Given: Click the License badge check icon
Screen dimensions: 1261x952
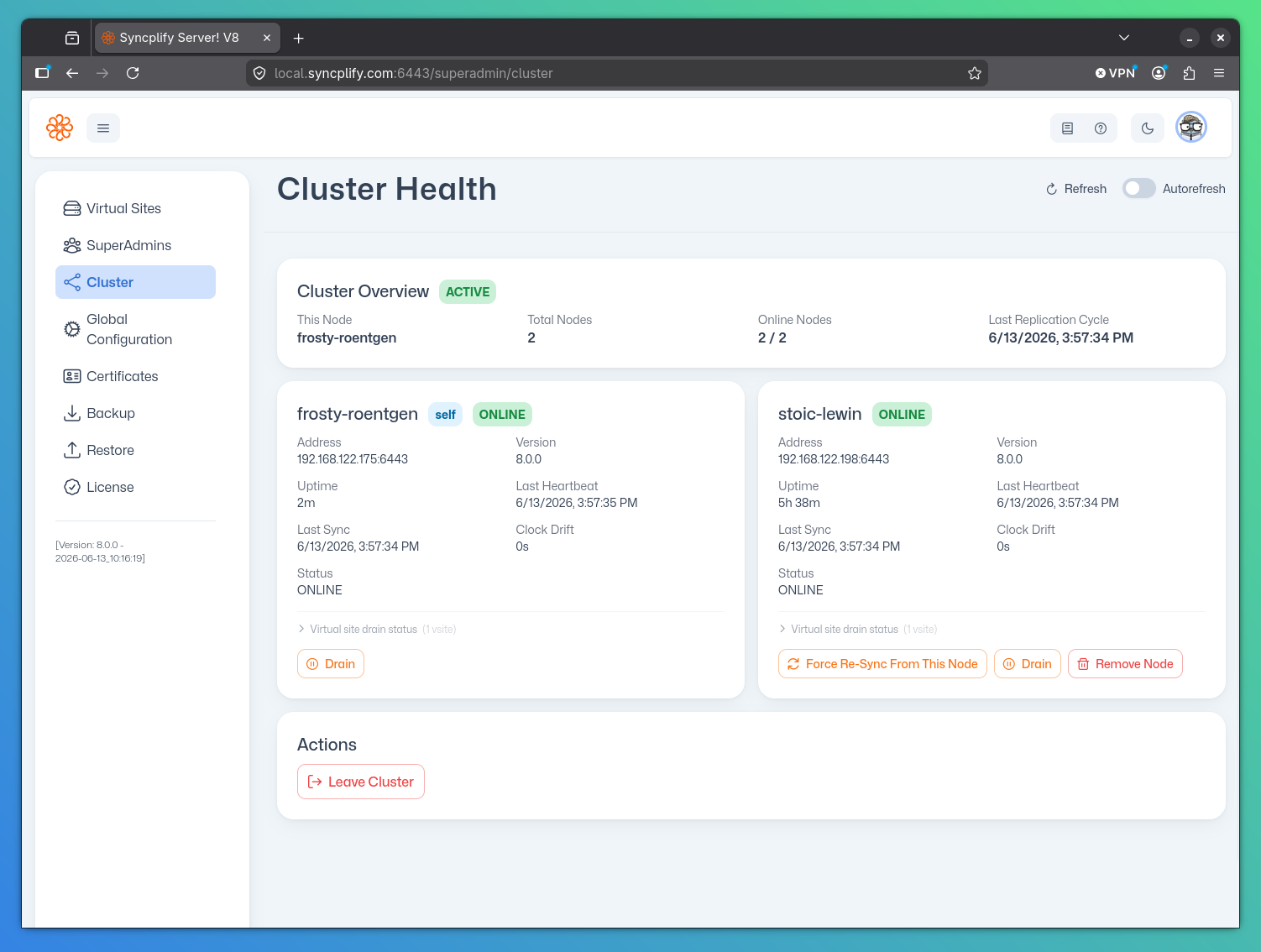Looking at the screenshot, I should tap(72, 487).
